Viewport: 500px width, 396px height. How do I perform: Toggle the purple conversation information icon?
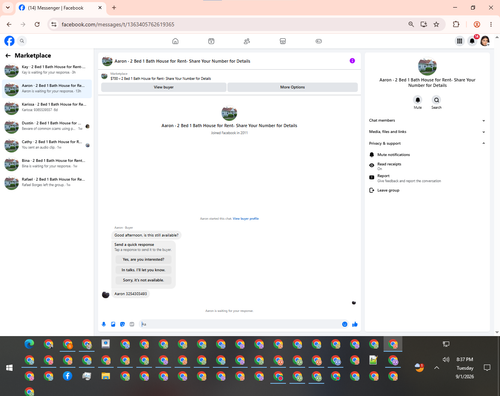[x=352, y=61]
